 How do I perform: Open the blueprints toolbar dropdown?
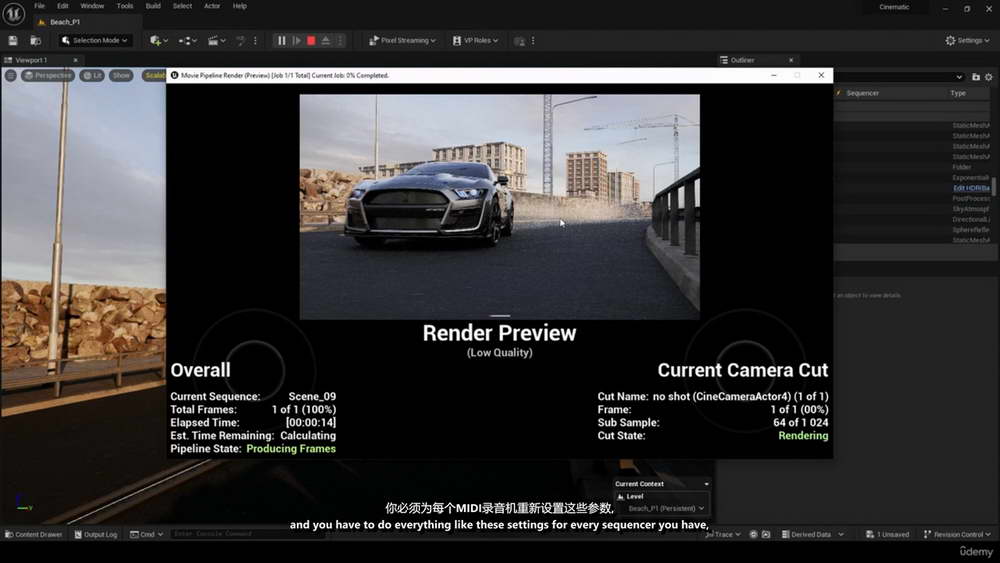pos(186,40)
